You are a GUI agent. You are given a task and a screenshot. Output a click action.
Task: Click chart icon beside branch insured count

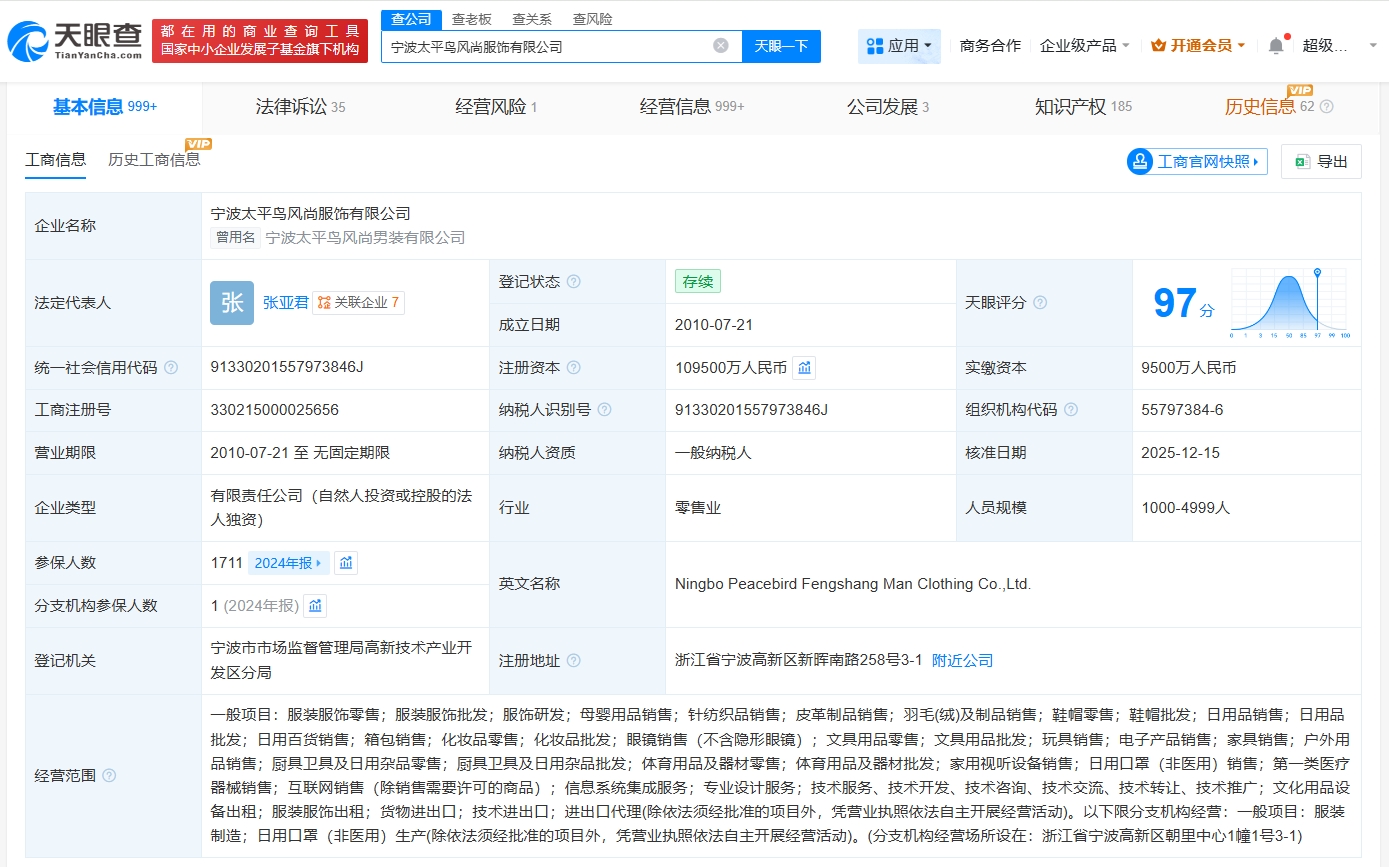pos(315,606)
